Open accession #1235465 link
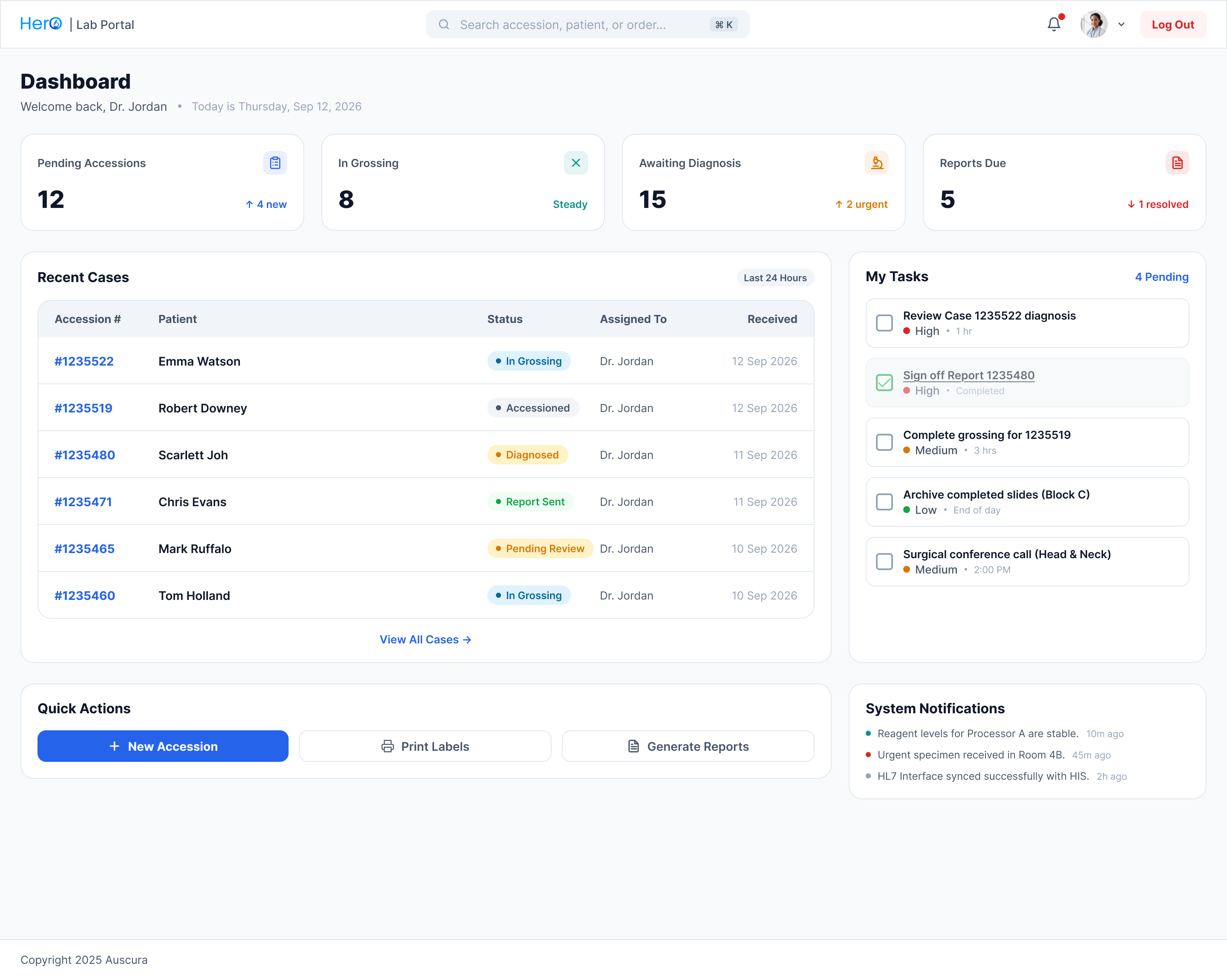 click(x=85, y=549)
